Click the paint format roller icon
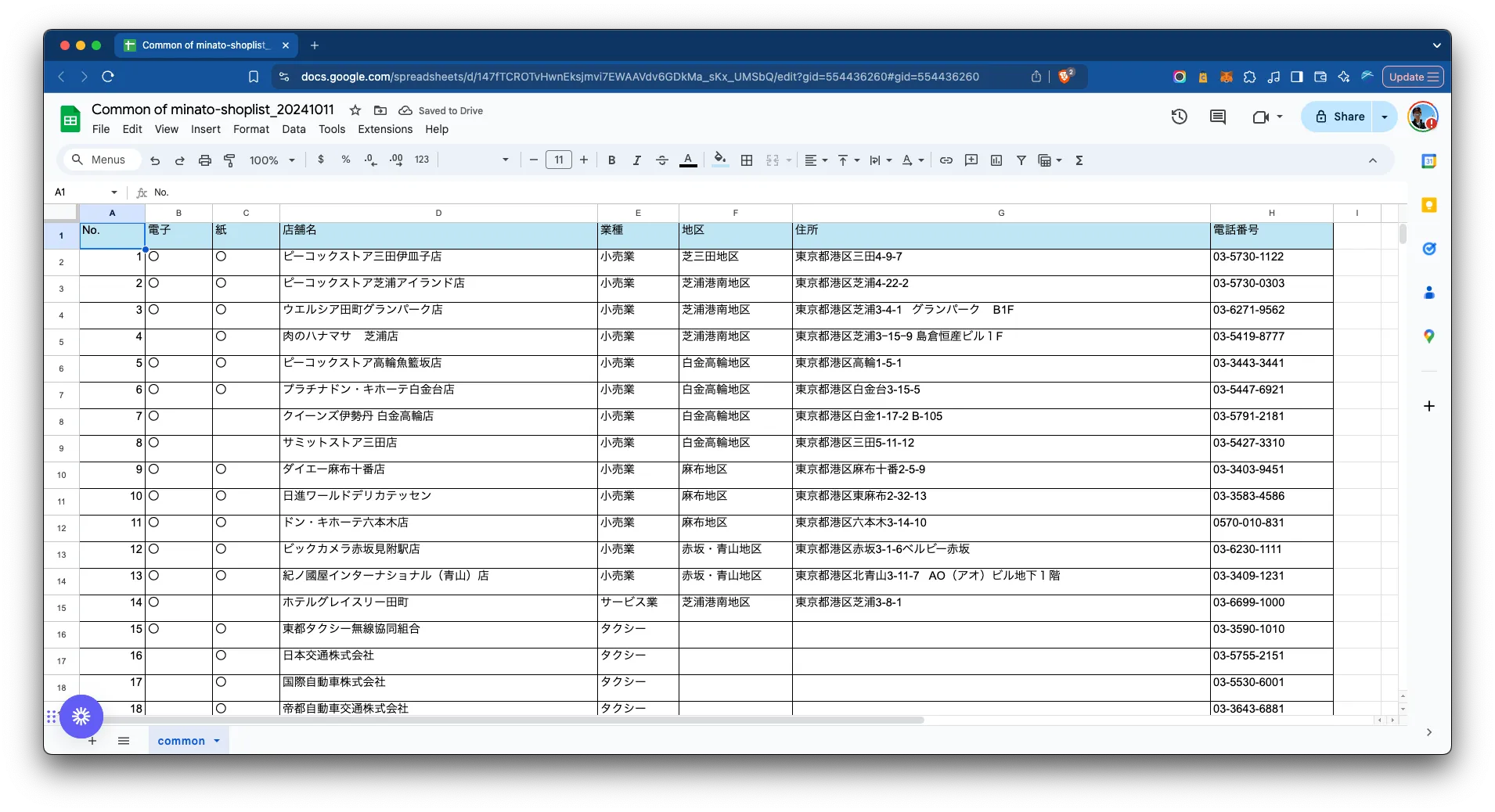This screenshot has height=812, width=1495. tap(230, 160)
